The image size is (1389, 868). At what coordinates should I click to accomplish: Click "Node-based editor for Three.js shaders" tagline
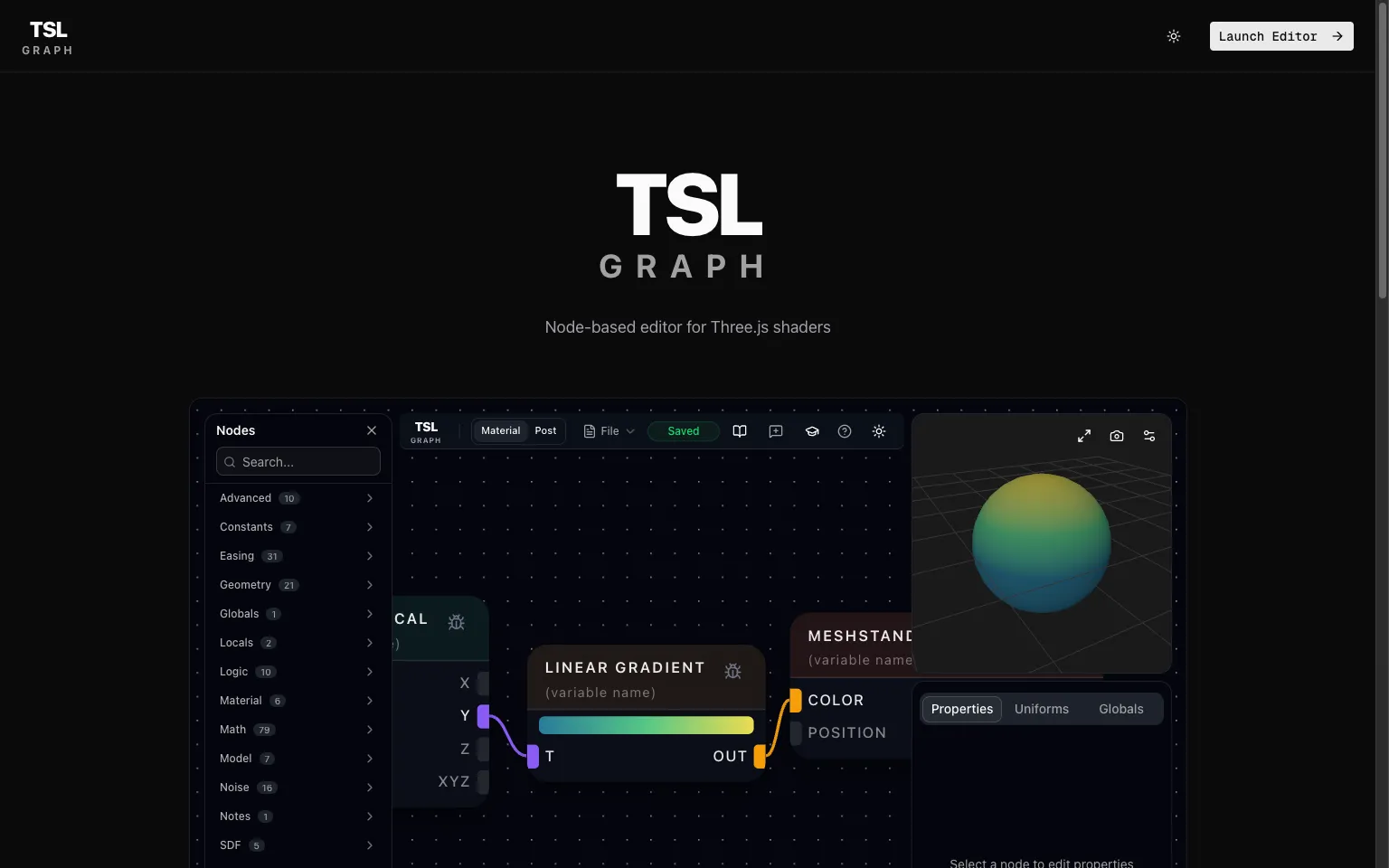point(687,327)
